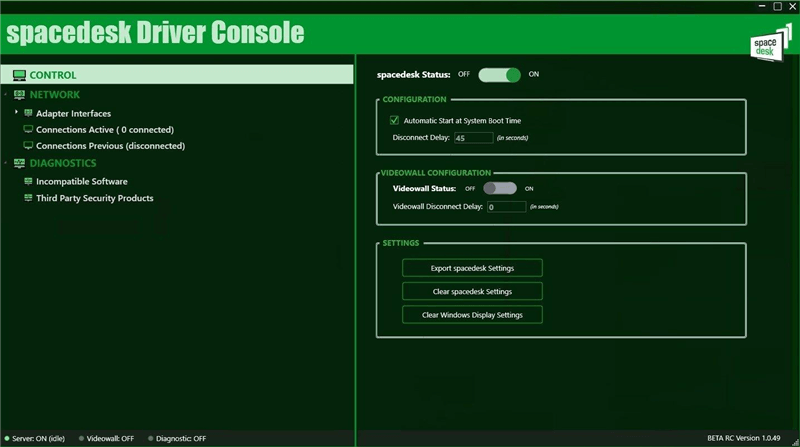Toggle the Videowall Status switch
Image resolution: width=800 pixels, height=447 pixels.
tap(499, 188)
